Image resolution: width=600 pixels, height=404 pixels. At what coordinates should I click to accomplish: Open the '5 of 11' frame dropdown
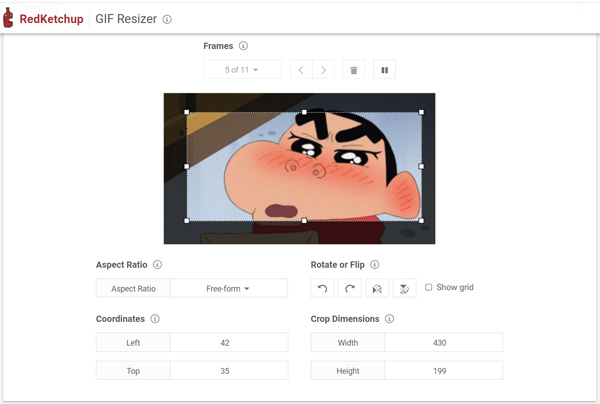click(x=242, y=70)
